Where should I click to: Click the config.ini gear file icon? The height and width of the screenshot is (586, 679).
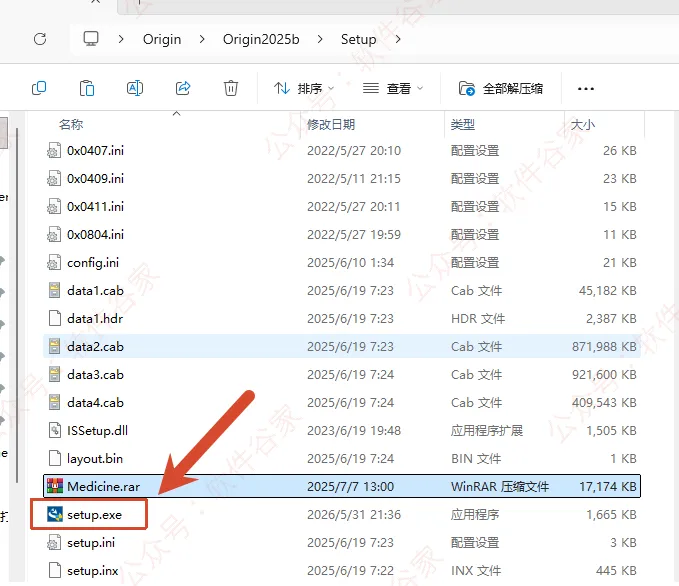(x=54, y=262)
